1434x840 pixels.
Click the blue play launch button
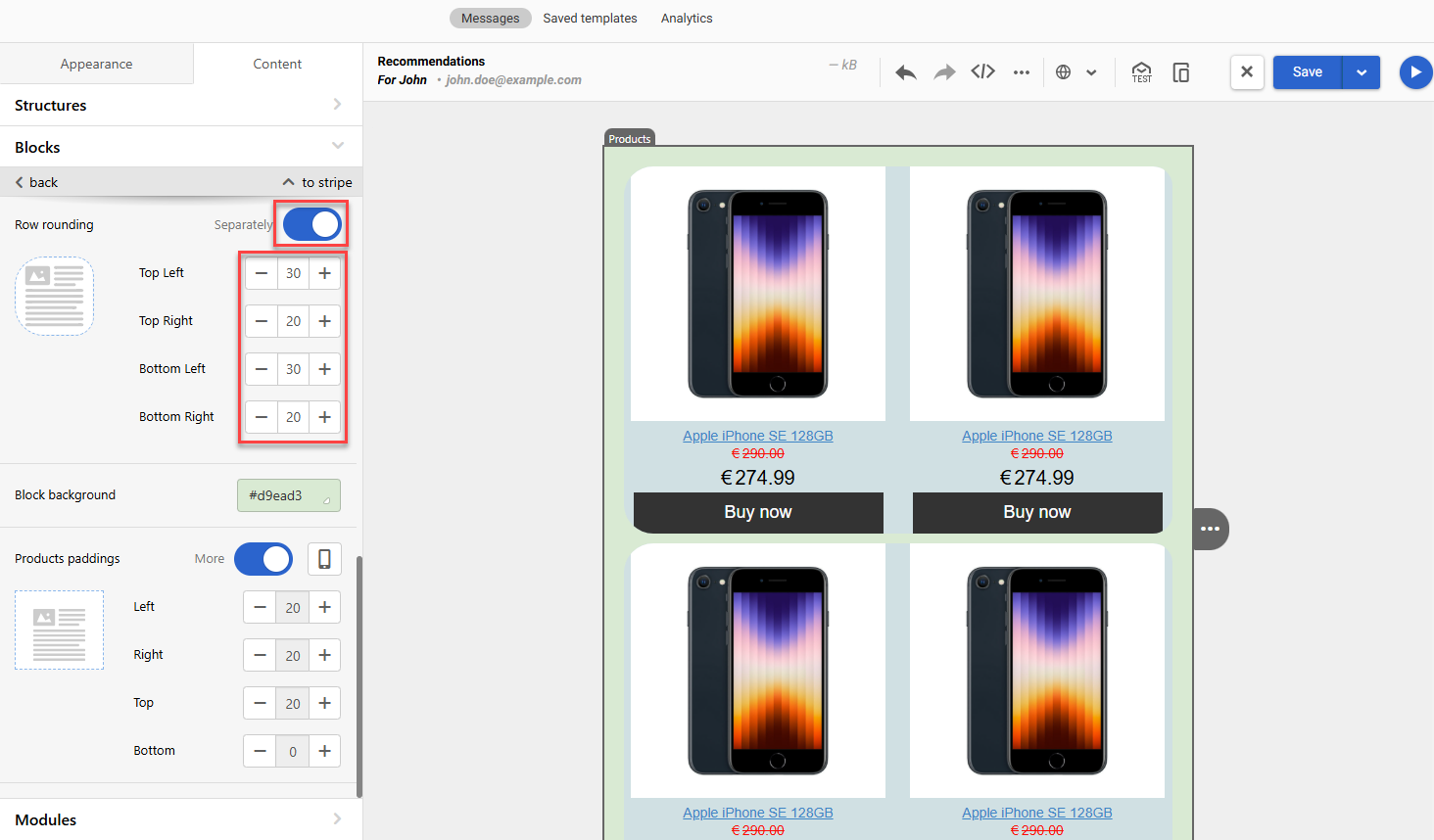click(x=1415, y=72)
